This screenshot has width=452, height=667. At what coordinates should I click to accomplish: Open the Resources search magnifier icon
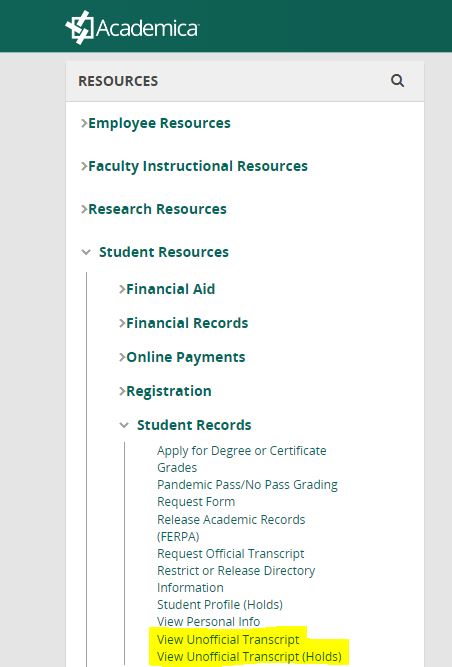[x=397, y=80]
